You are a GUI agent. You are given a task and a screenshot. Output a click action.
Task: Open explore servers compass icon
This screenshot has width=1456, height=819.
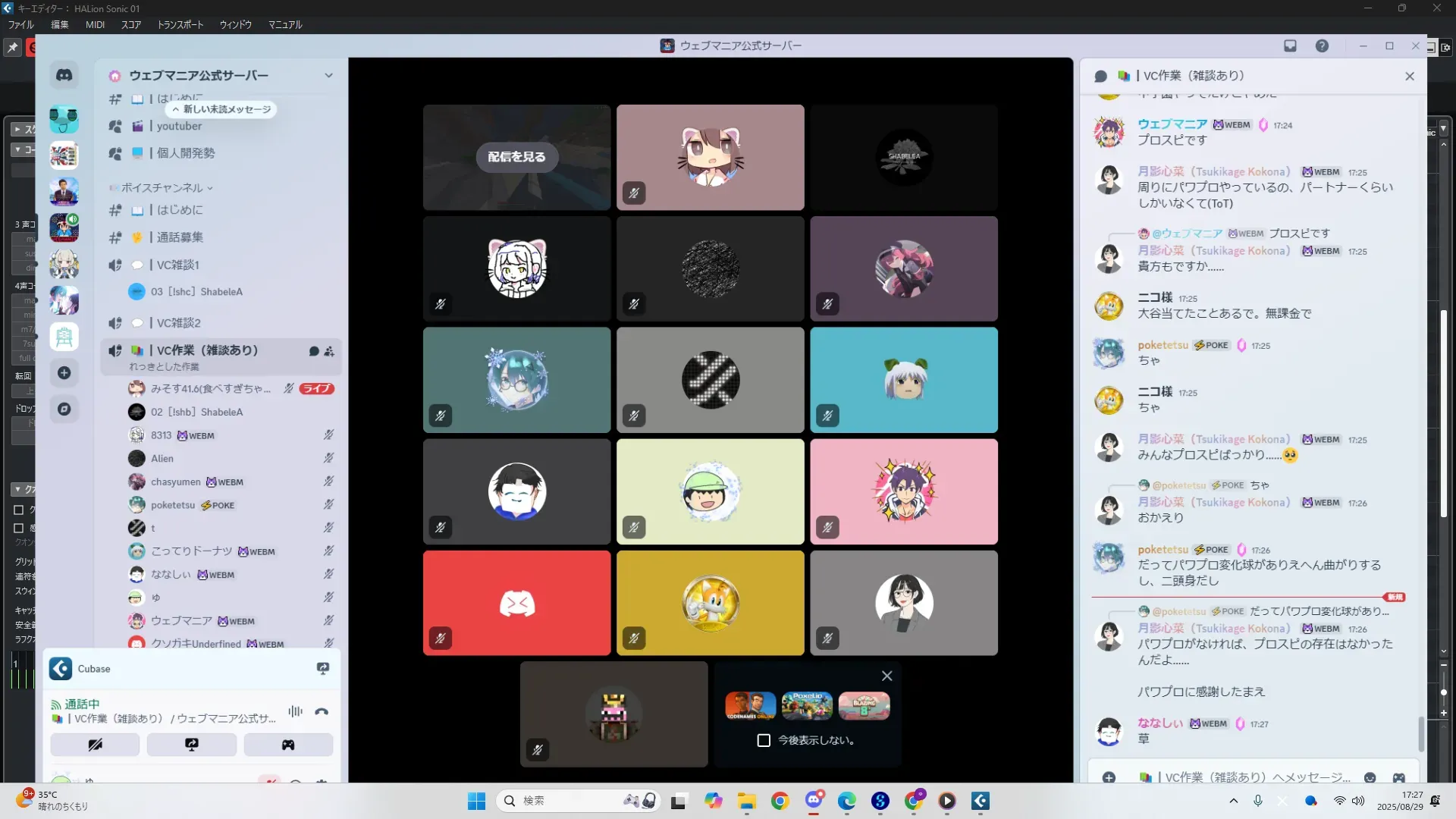64,409
